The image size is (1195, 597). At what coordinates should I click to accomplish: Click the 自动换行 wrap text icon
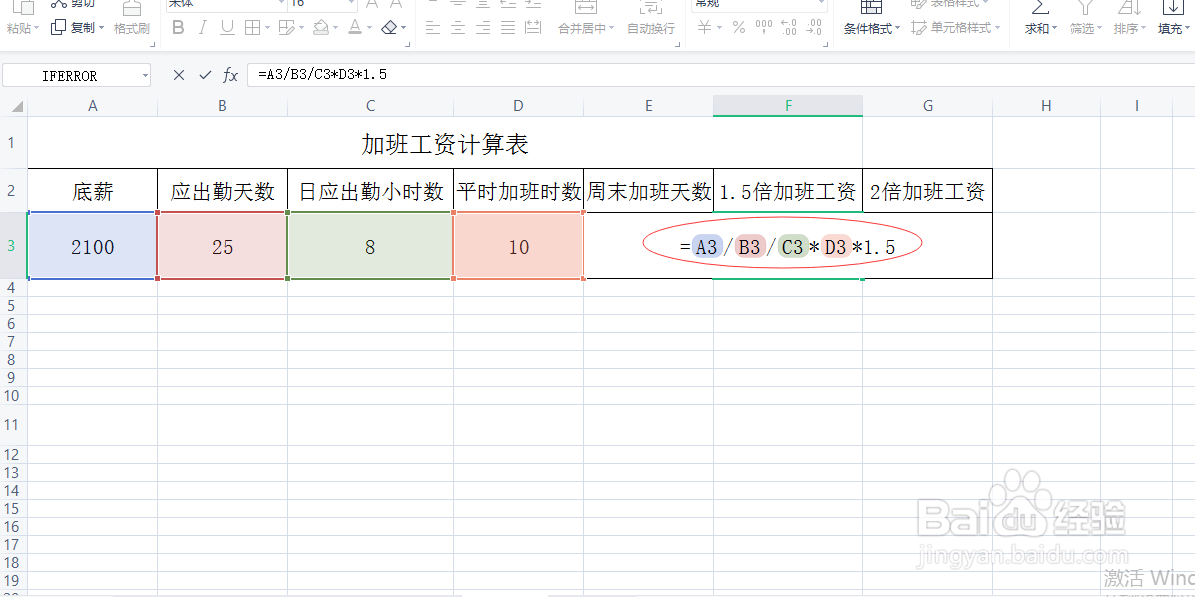tap(650, 27)
